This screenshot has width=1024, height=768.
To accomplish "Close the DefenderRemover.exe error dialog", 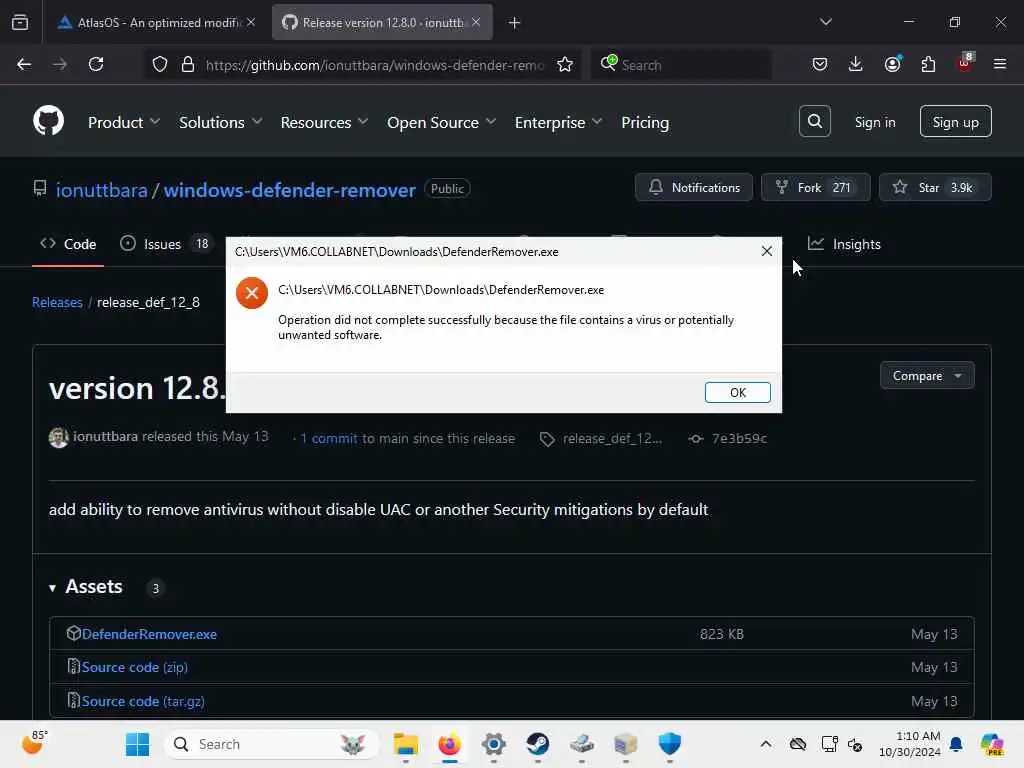I will point(767,251).
